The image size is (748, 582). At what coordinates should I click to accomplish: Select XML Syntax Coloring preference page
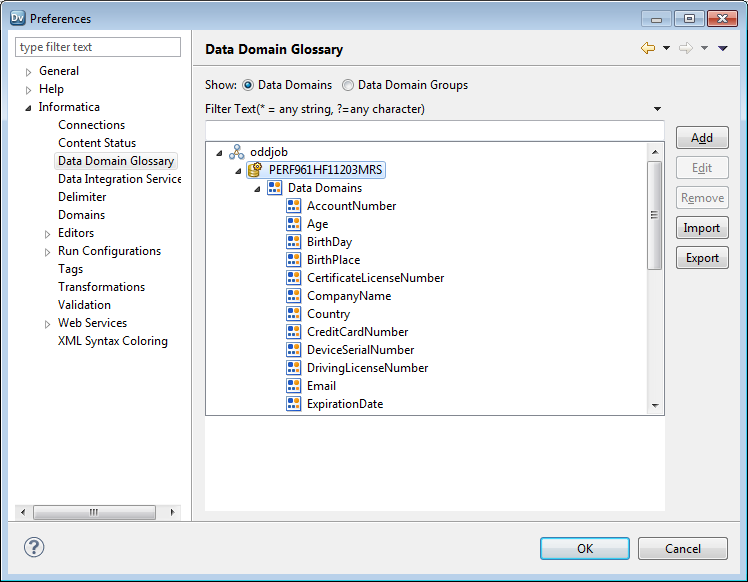(x=112, y=341)
